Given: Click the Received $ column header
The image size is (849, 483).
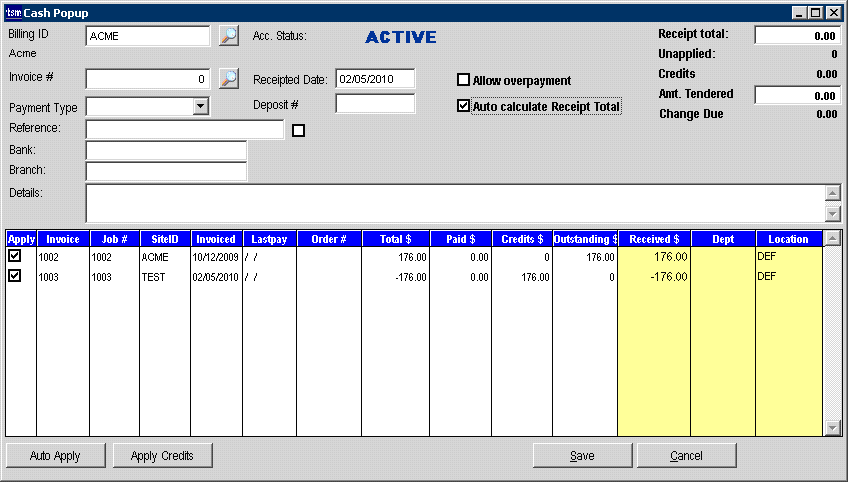Looking at the screenshot, I should [x=654, y=239].
